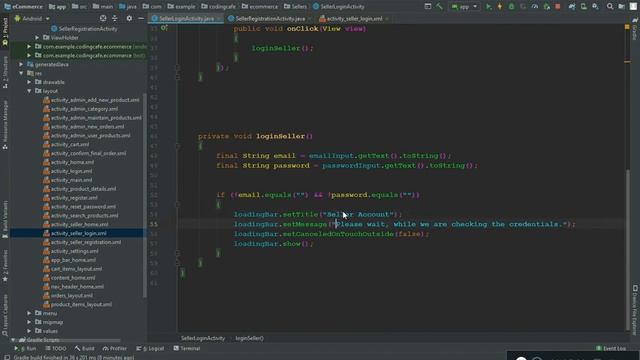Click Scroll from Source target icon in Project panel

pyautogui.click(x=103, y=18)
